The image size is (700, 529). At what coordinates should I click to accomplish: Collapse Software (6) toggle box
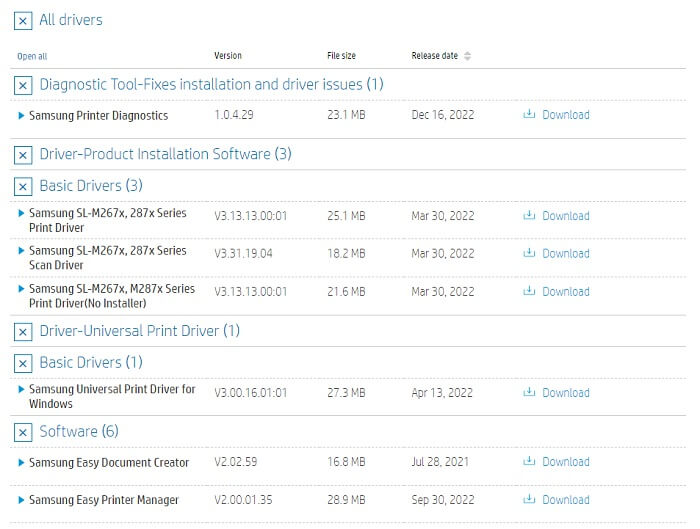tap(23, 433)
